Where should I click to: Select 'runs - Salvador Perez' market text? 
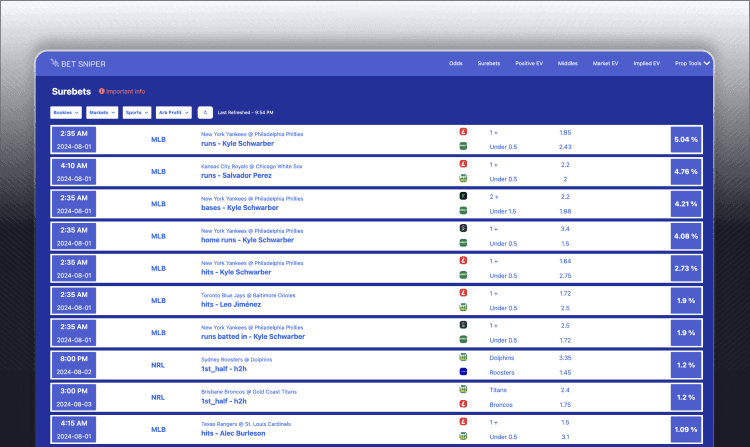tap(236, 175)
